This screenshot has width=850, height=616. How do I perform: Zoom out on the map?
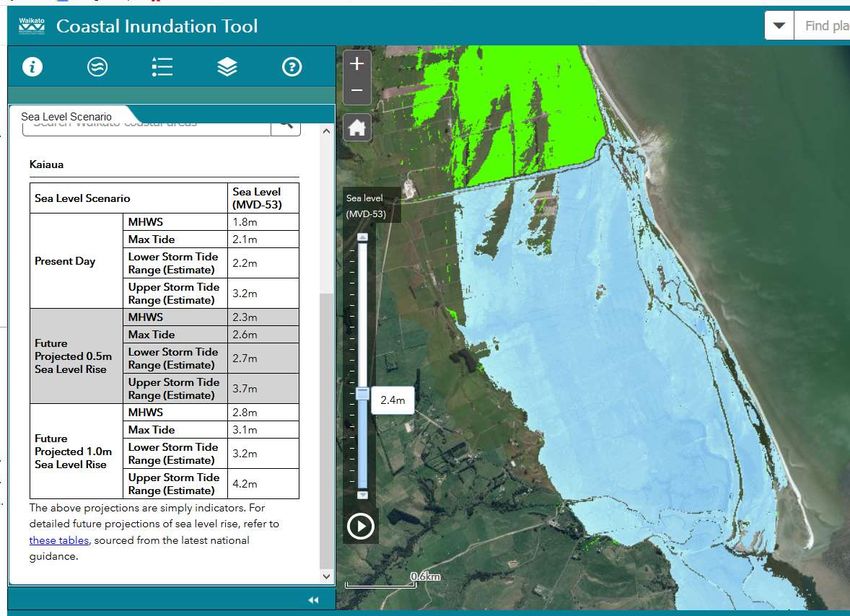coord(357,91)
